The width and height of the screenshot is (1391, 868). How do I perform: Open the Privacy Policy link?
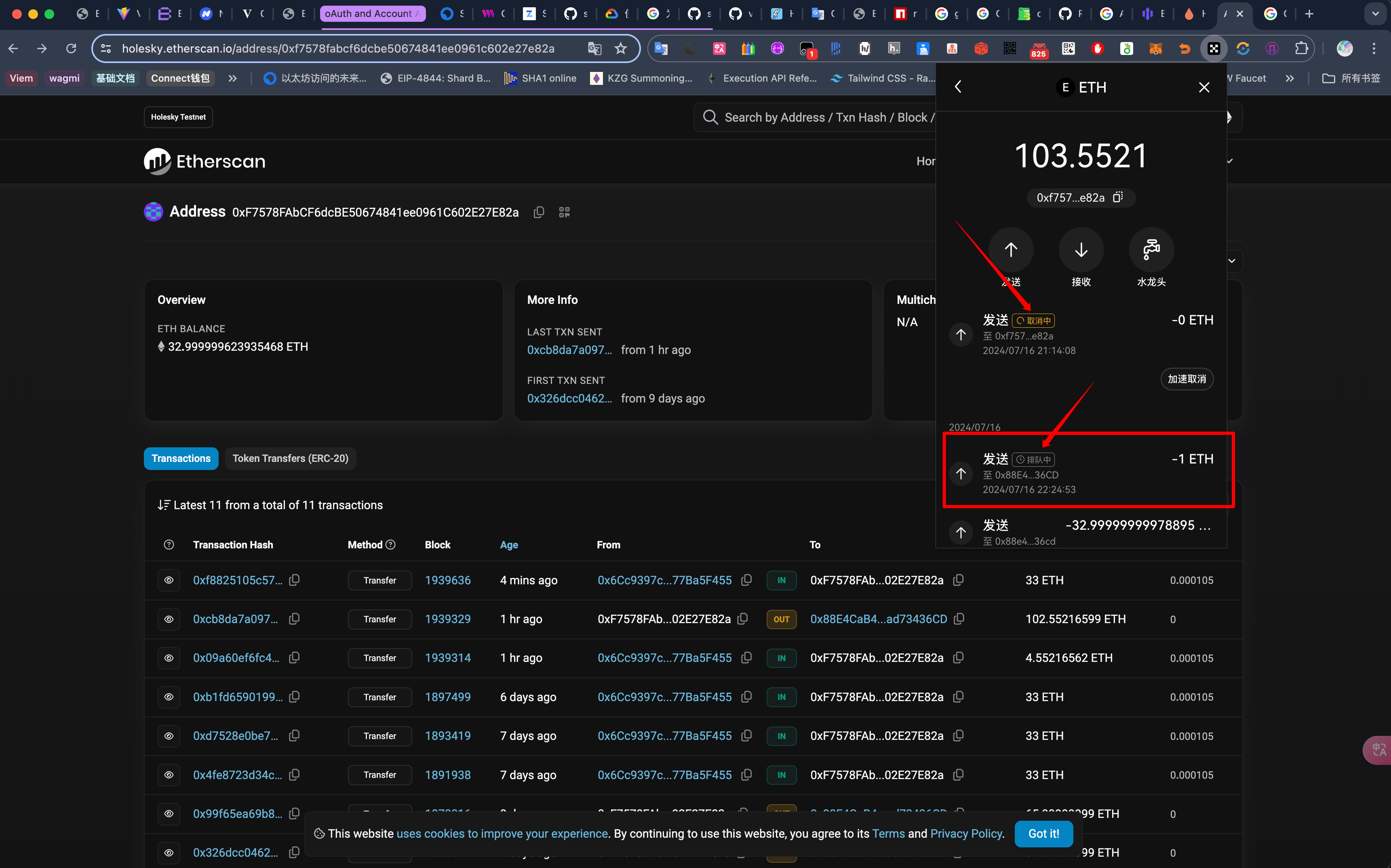click(x=966, y=834)
